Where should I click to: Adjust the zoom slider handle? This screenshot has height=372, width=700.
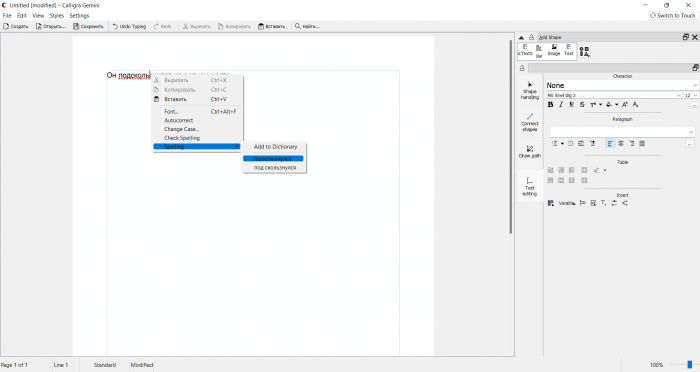coord(689,365)
